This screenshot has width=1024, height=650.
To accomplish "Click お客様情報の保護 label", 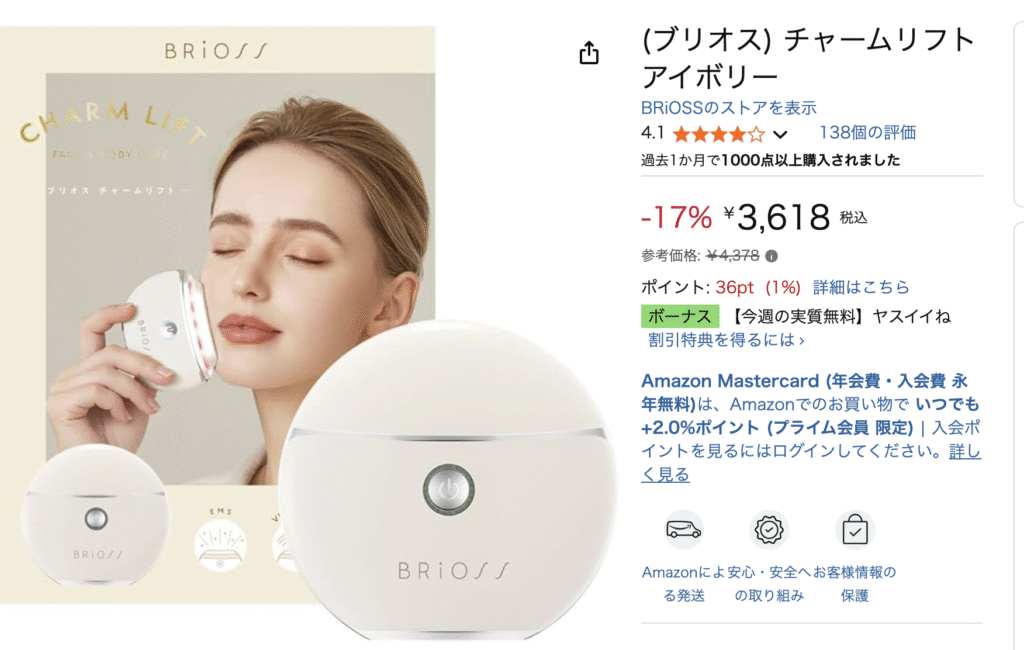I will click(854, 584).
